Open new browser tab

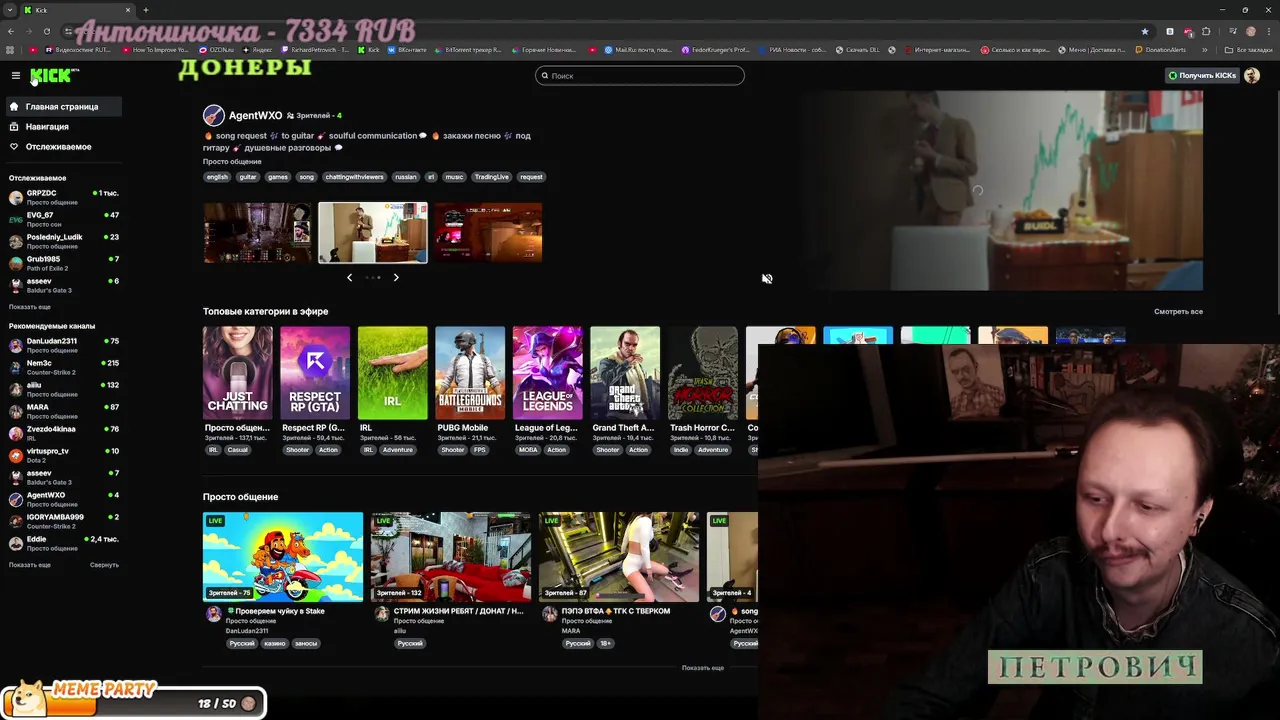(x=146, y=10)
